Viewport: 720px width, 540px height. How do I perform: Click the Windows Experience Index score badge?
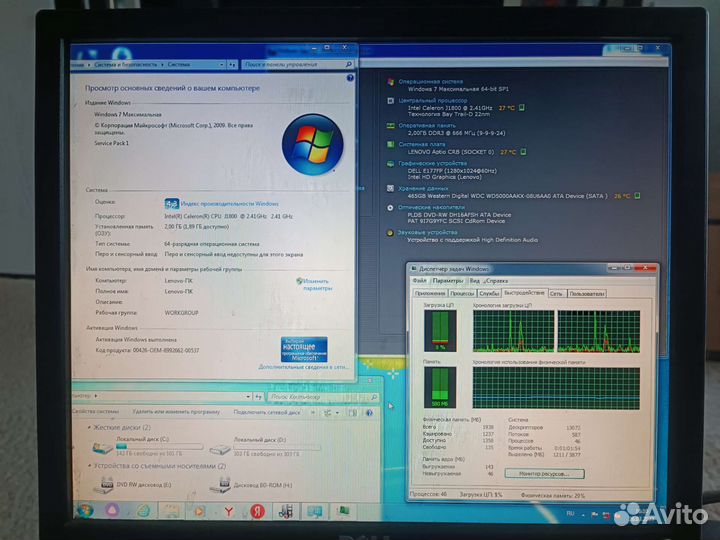(171, 203)
